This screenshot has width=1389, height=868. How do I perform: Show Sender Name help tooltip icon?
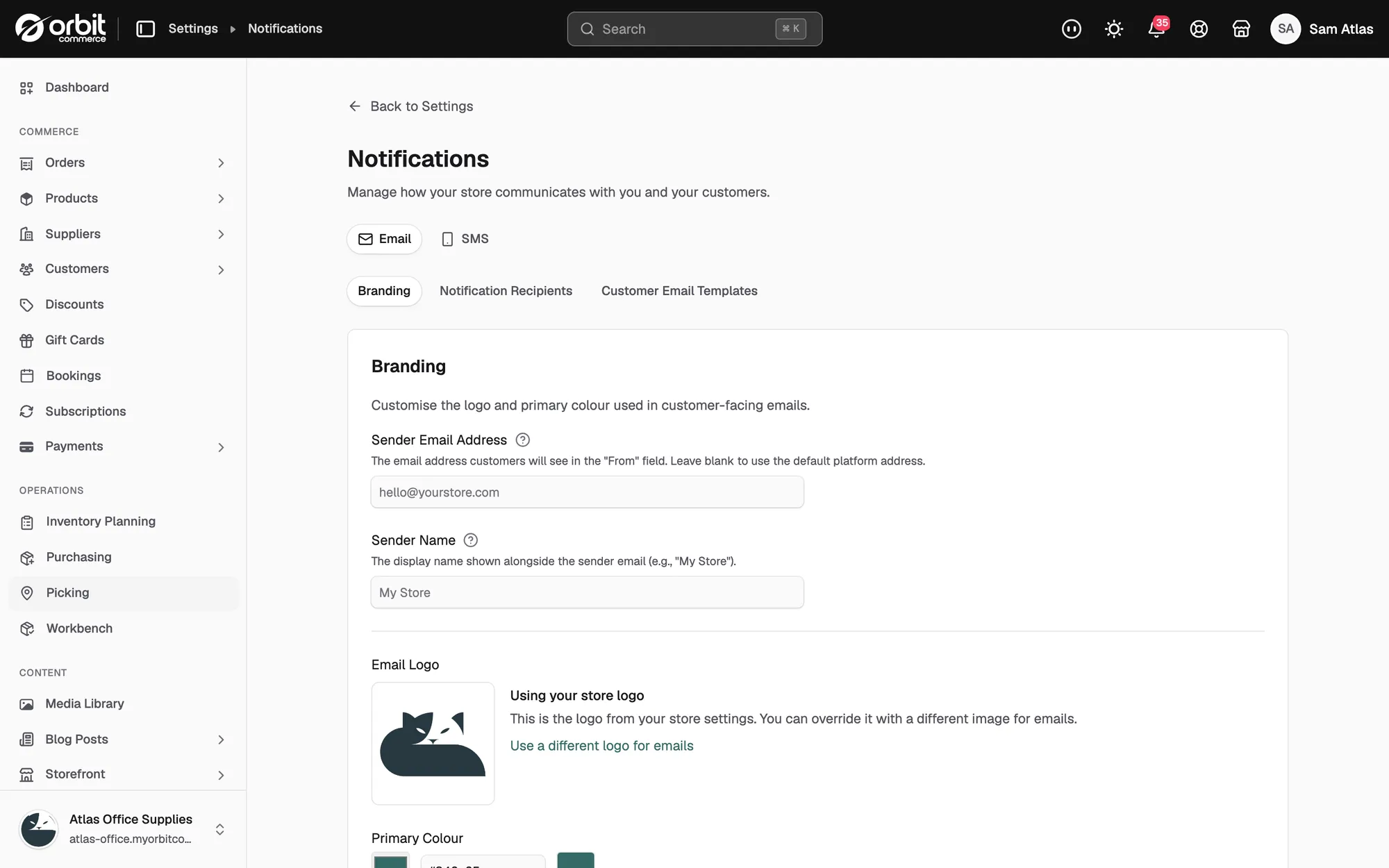[x=471, y=540]
